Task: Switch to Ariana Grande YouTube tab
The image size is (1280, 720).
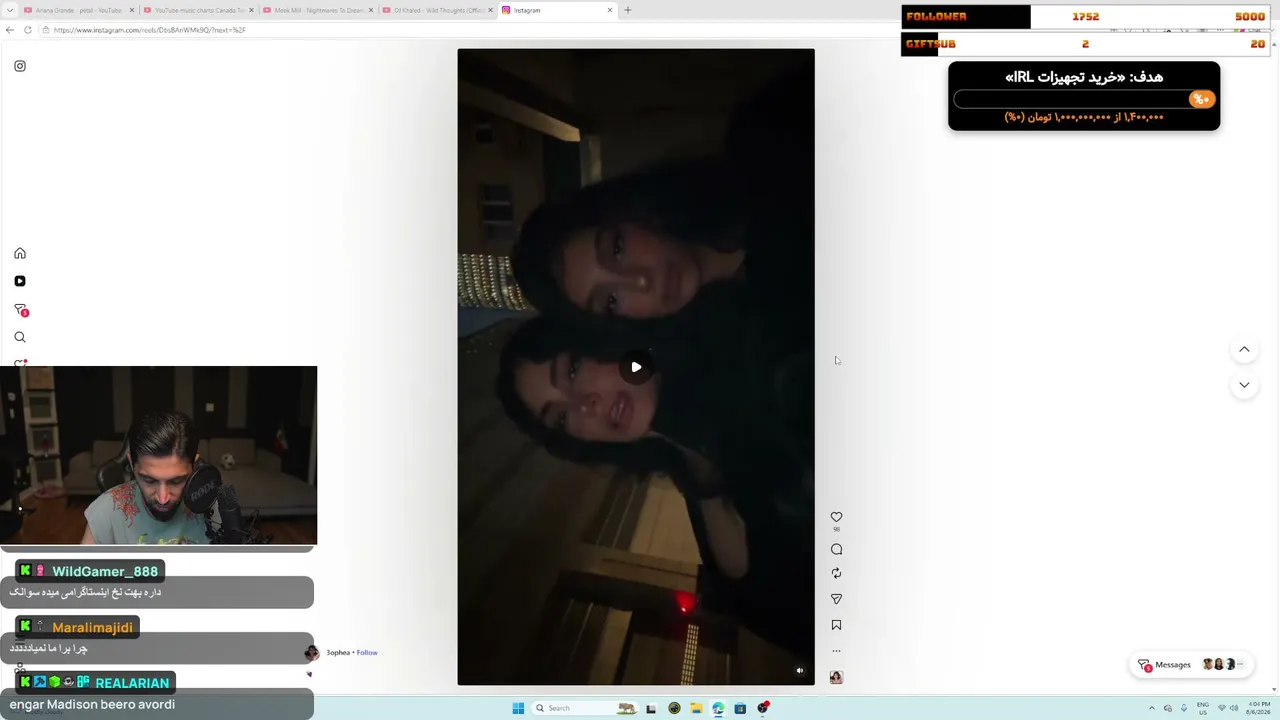Action: tap(78, 10)
